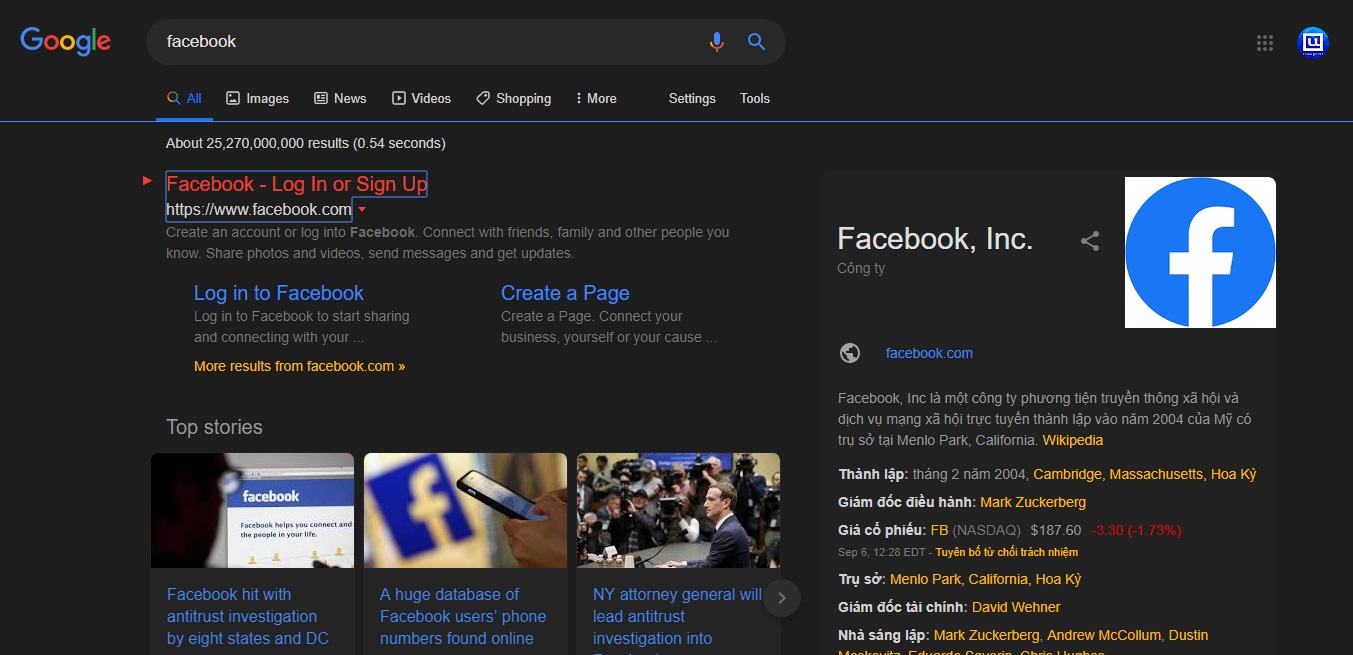Click the Facebook, Inc. panel title
This screenshot has width=1353, height=655.
(935, 238)
